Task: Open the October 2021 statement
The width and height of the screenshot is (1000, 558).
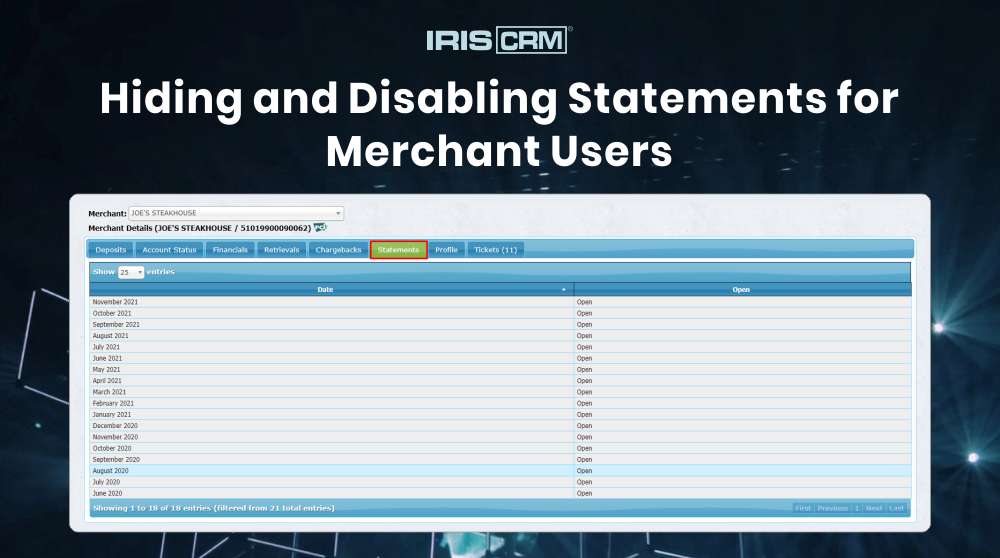Action: pos(584,314)
